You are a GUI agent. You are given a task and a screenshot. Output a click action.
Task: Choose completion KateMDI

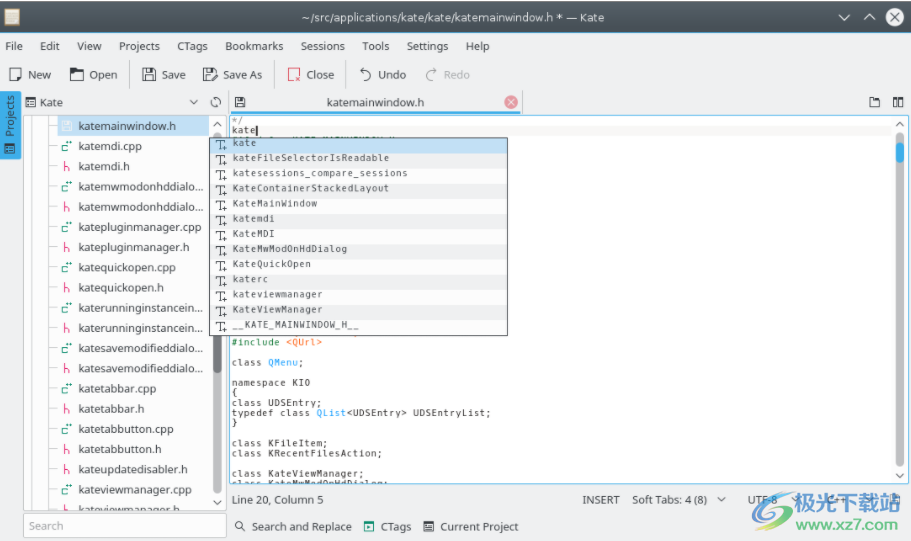coord(358,234)
